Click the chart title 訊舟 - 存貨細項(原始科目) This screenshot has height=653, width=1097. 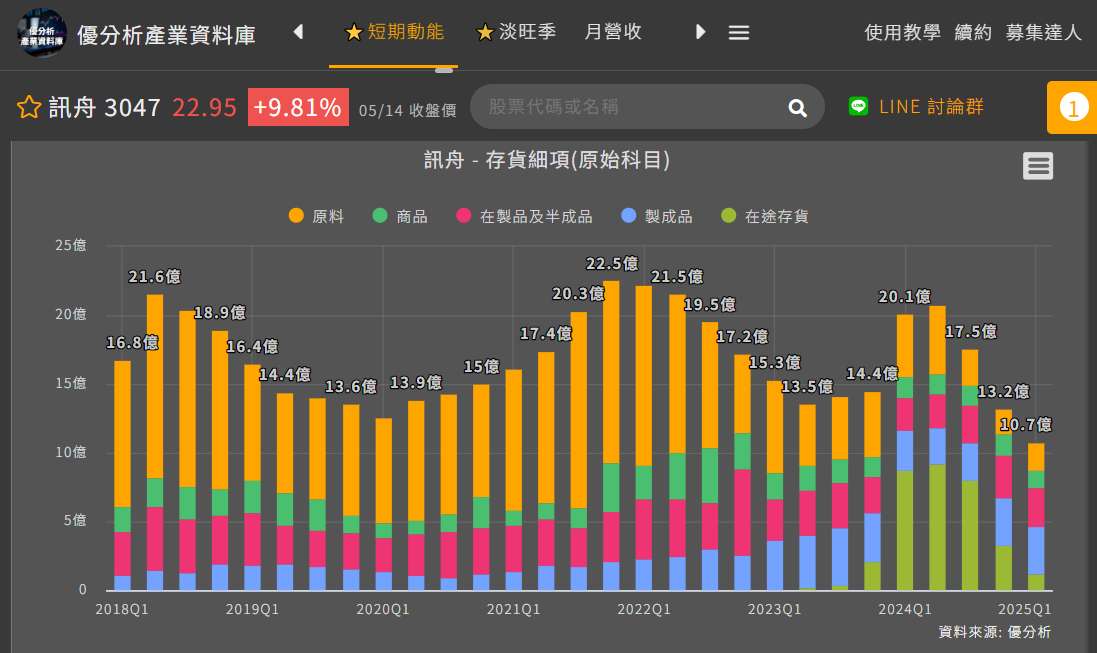[547, 160]
